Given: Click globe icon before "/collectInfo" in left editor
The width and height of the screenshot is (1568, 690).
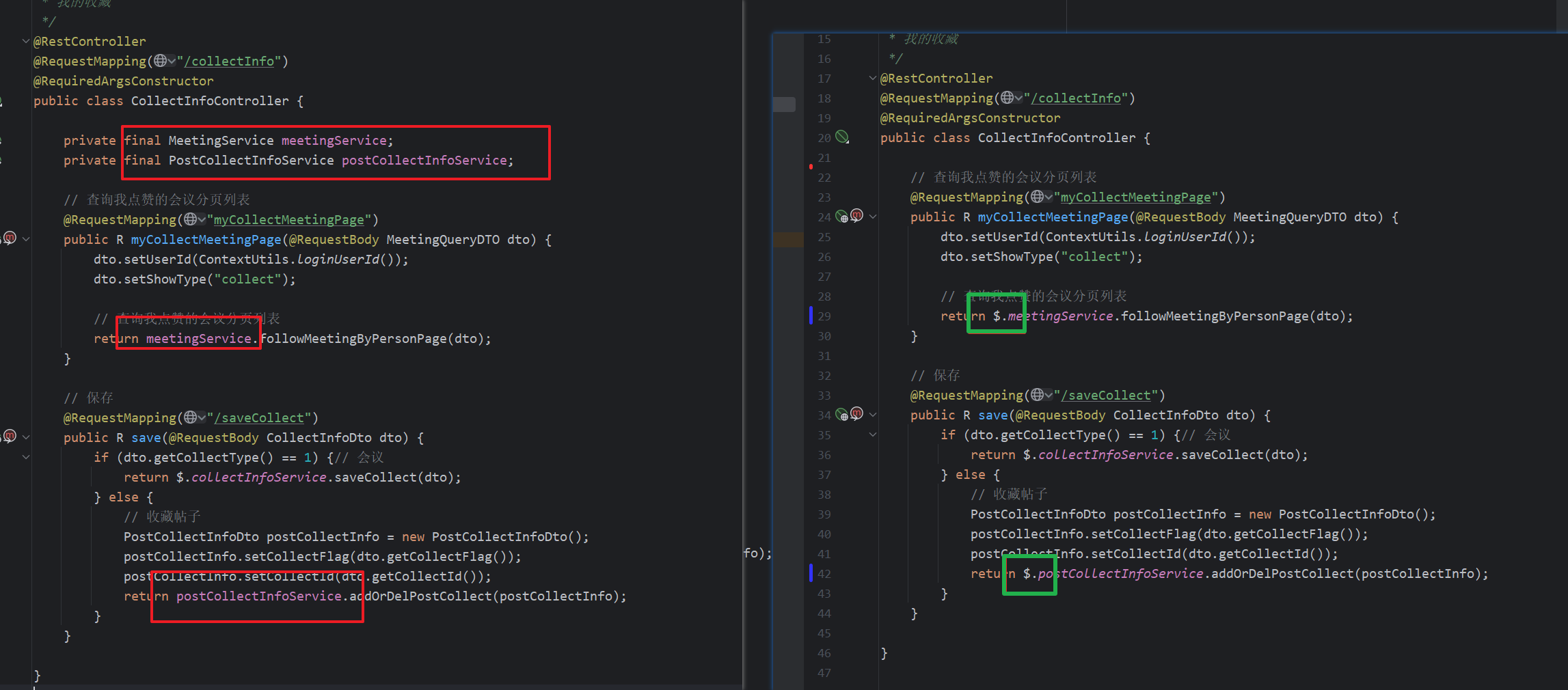Looking at the screenshot, I should point(160,61).
